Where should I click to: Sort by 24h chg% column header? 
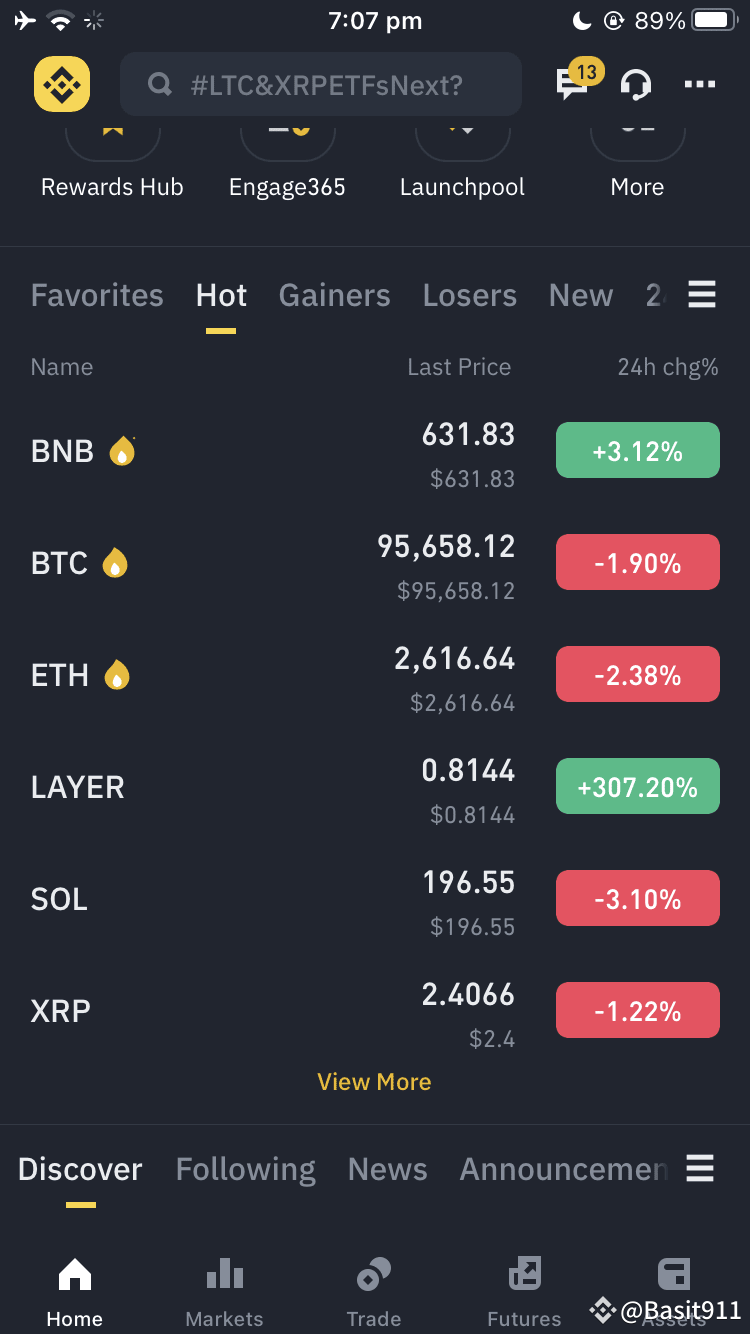668,367
